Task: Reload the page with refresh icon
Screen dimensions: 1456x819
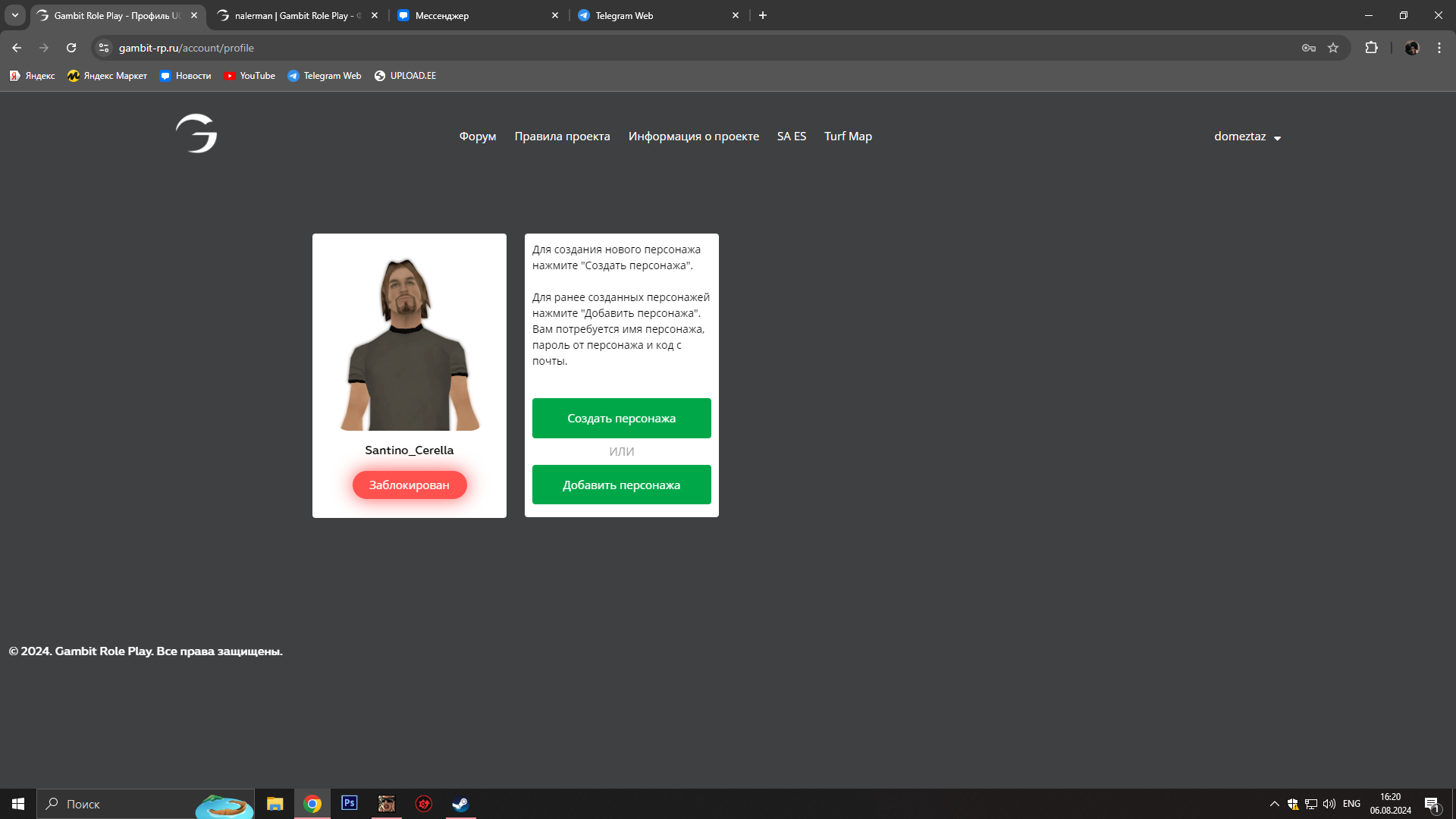Action: (x=71, y=48)
